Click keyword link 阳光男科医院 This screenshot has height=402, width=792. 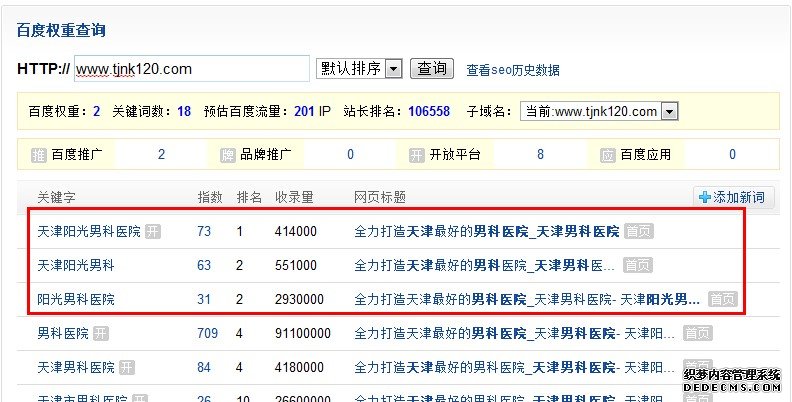pos(76,299)
